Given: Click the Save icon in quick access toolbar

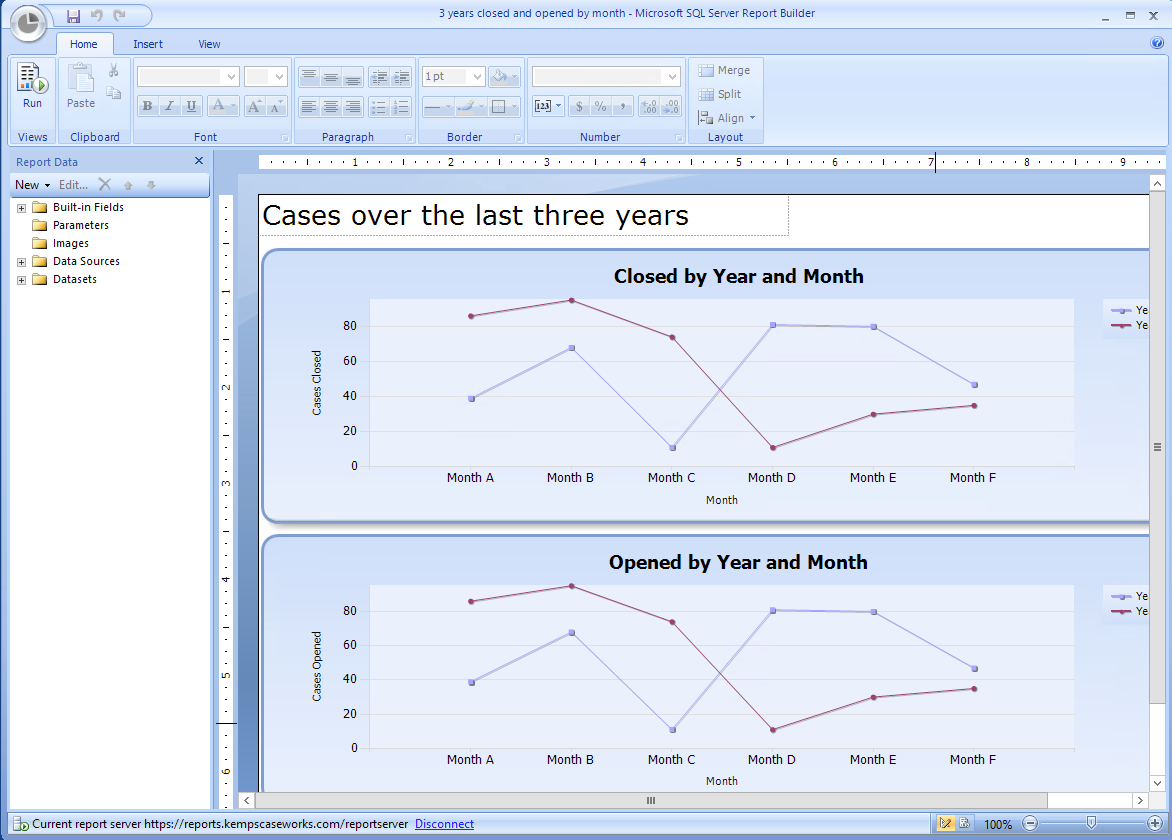Looking at the screenshot, I should pos(73,15).
